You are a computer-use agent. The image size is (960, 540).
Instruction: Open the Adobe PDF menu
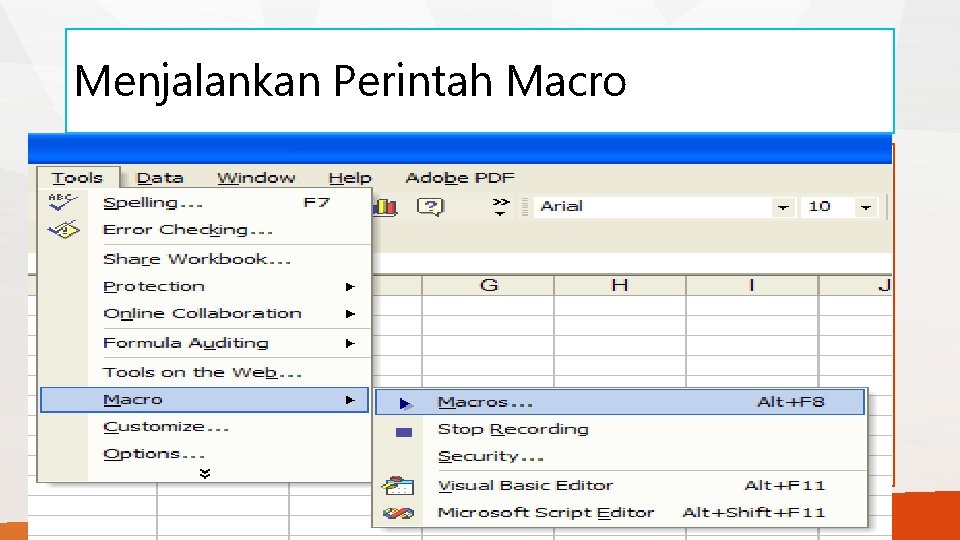click(460, 178)
